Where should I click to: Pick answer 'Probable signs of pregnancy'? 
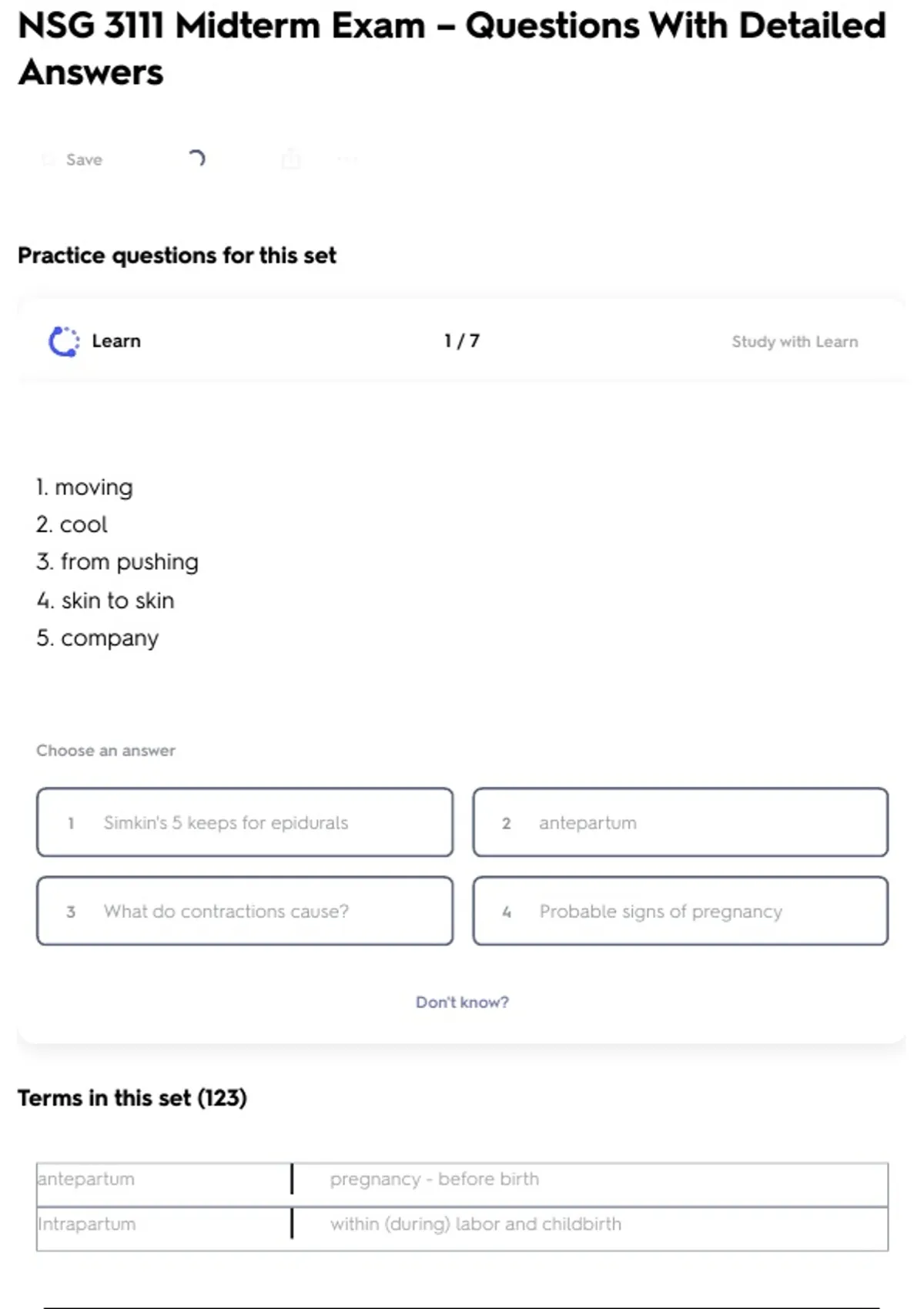coord(680,911)
